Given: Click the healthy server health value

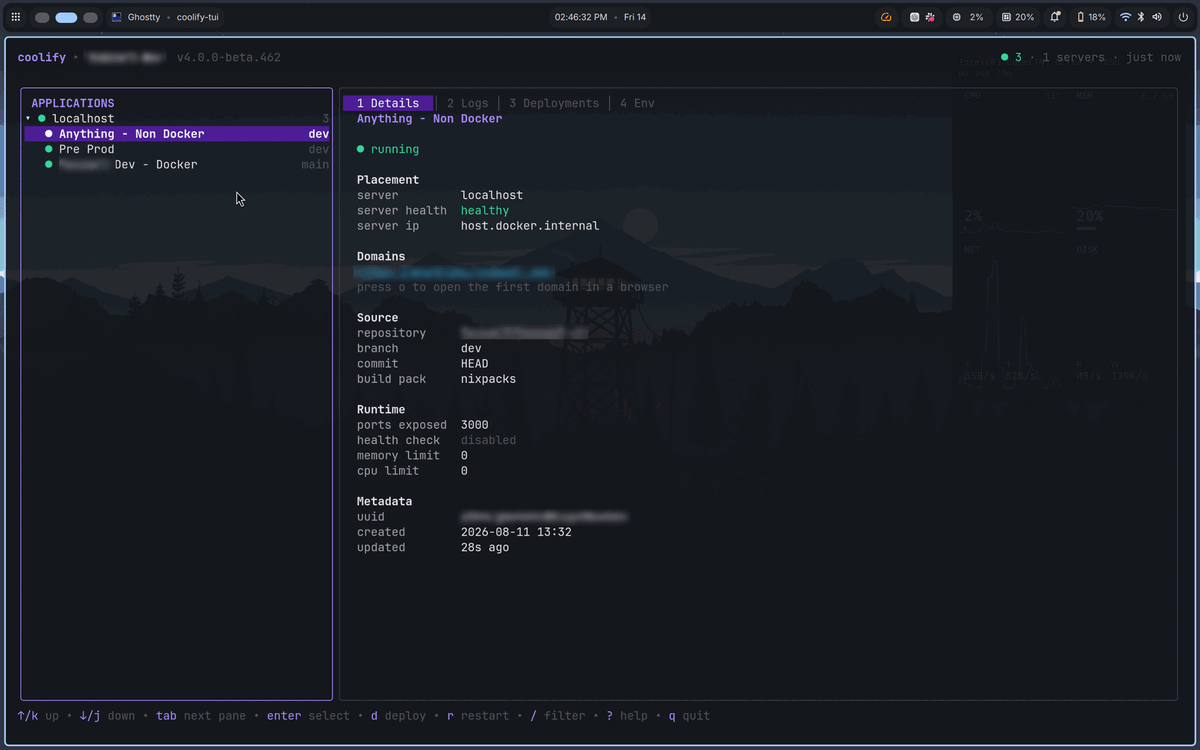Looking at the screenshot, I should point(485,211).
